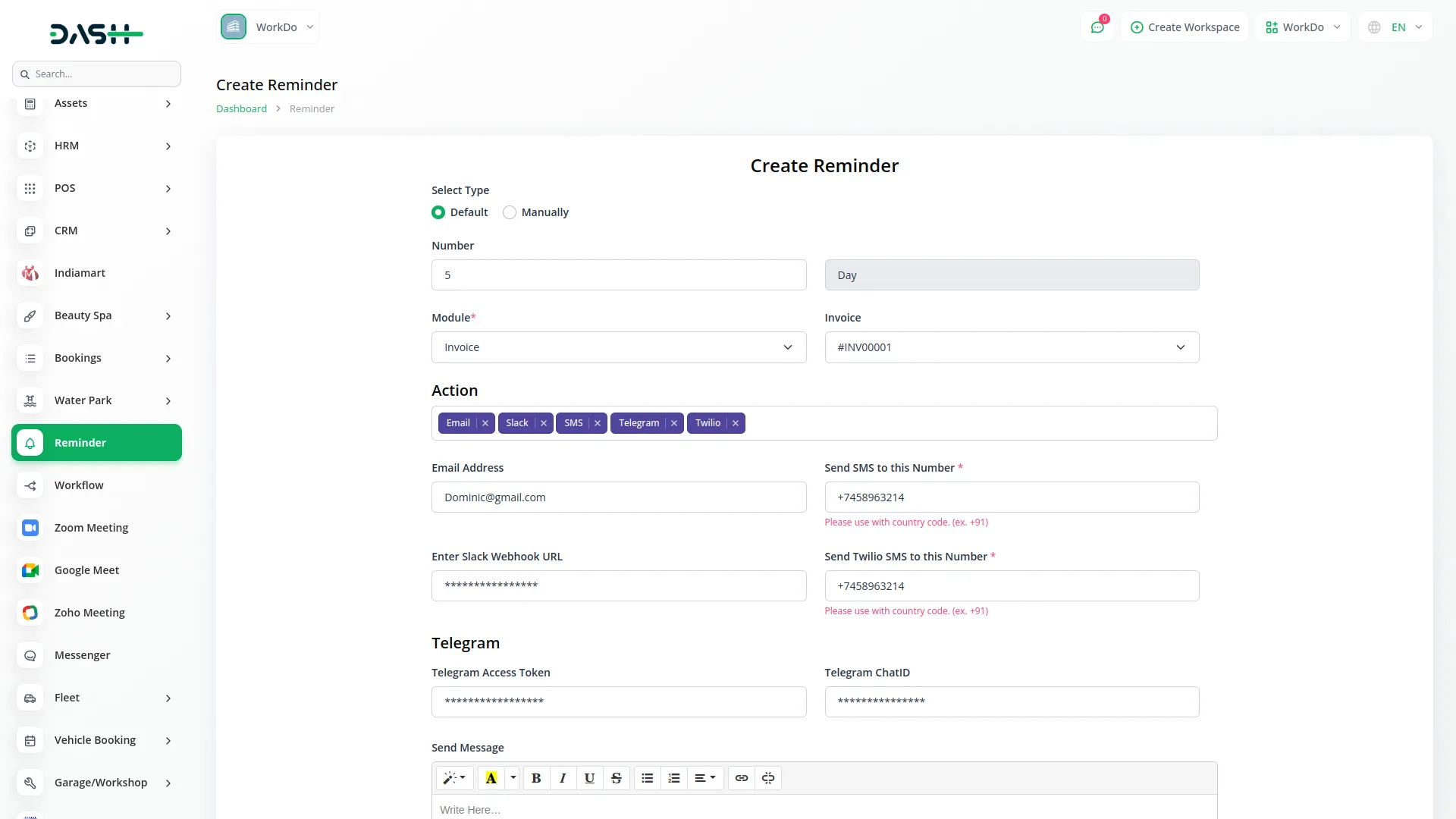Open the Workflow menu item
The width and height of the screenshot is (1456, 819).
point(79,485)
